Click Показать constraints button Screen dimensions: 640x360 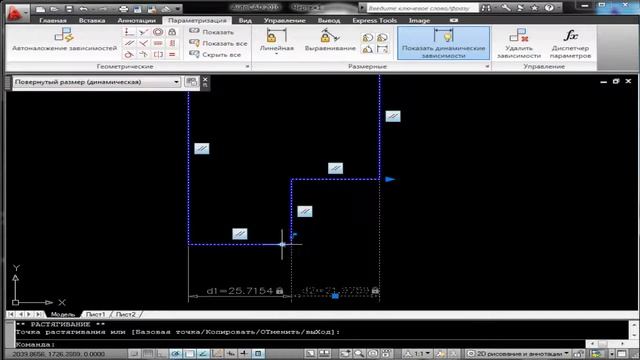pos(212,32)
